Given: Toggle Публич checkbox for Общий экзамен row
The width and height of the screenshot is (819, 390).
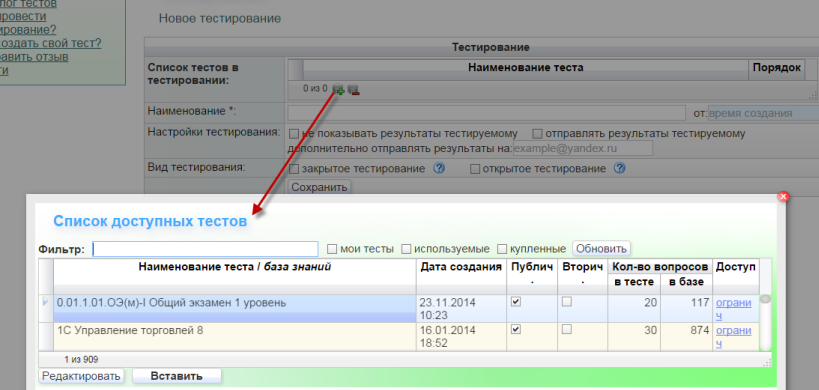Looking at the screenshot, I should point(516,301).
